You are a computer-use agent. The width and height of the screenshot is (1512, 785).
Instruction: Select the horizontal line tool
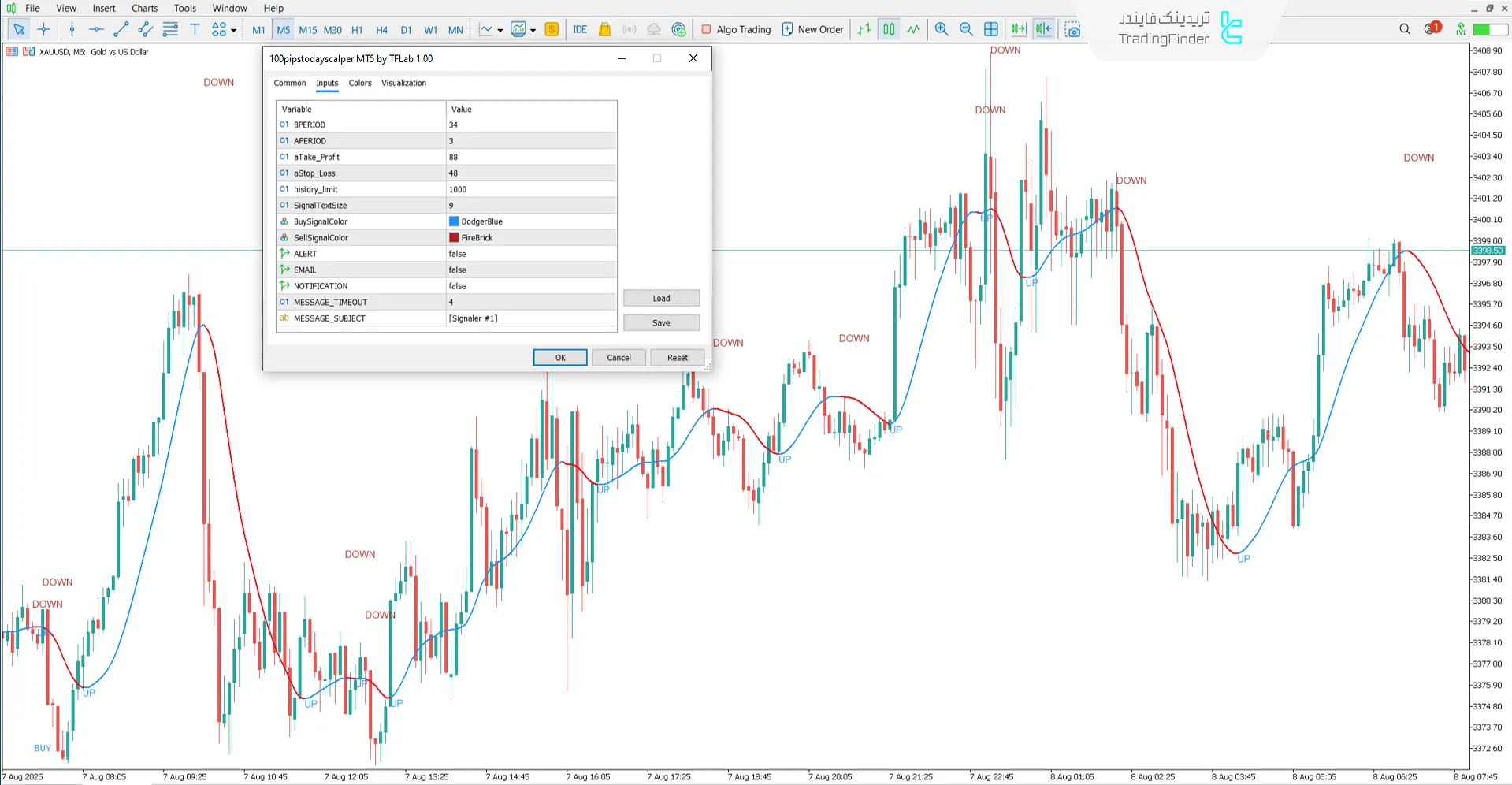coord(96,29)
